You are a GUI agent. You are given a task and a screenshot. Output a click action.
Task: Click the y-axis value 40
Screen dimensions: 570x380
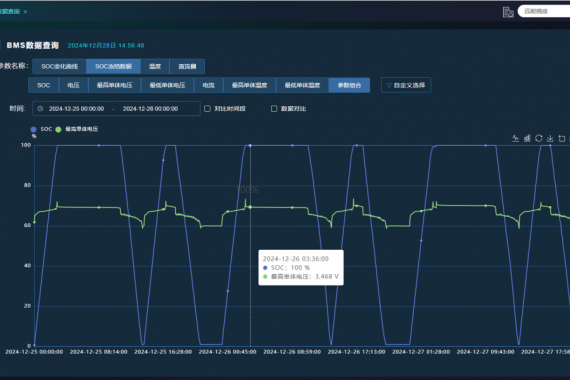pyautogui.click(x=27, y=266)
